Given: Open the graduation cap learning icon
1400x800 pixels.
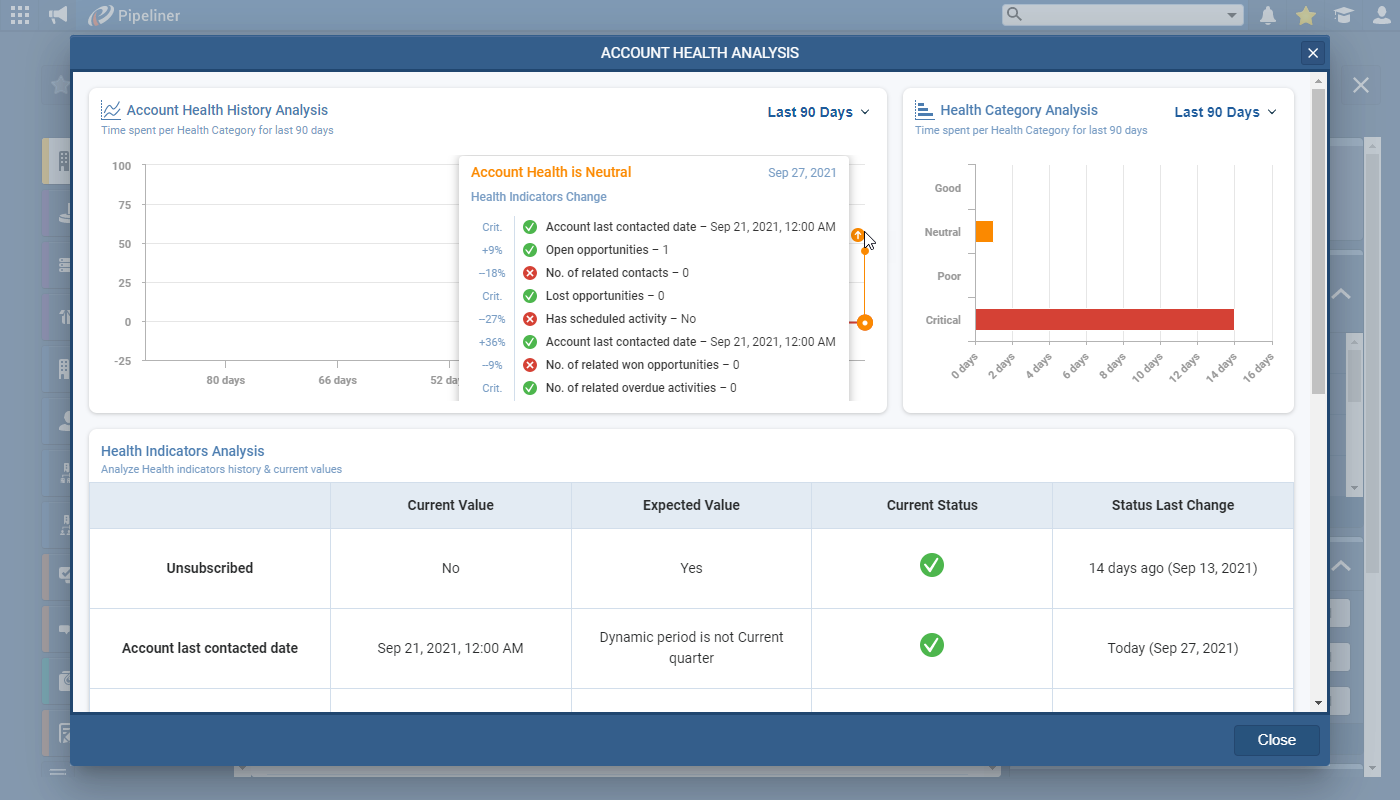Looking at the screenshot, I should coord(1343,15).
